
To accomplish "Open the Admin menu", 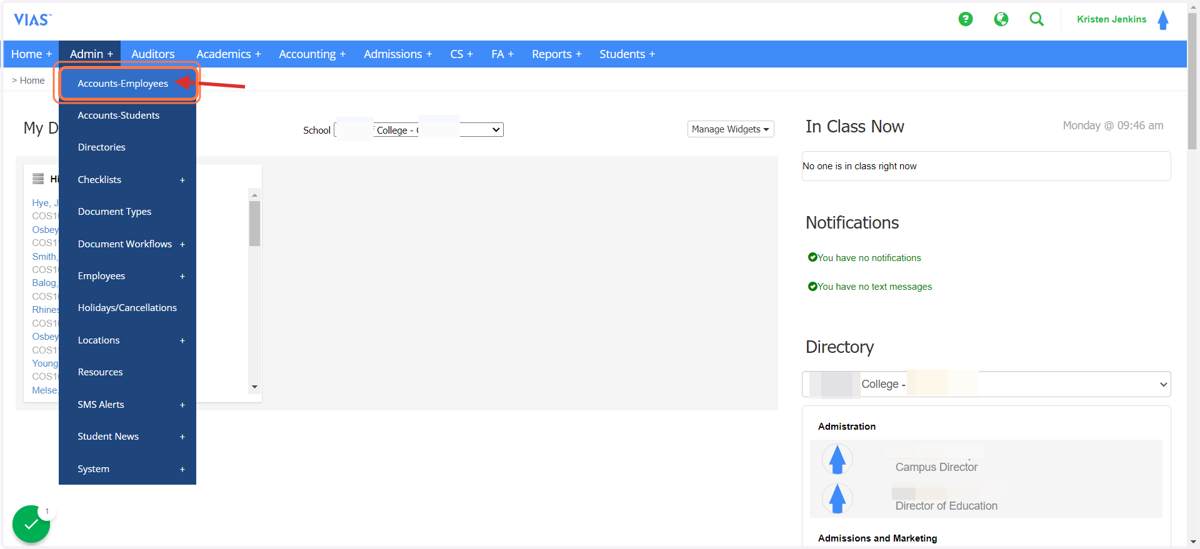I will click(91, 54).
